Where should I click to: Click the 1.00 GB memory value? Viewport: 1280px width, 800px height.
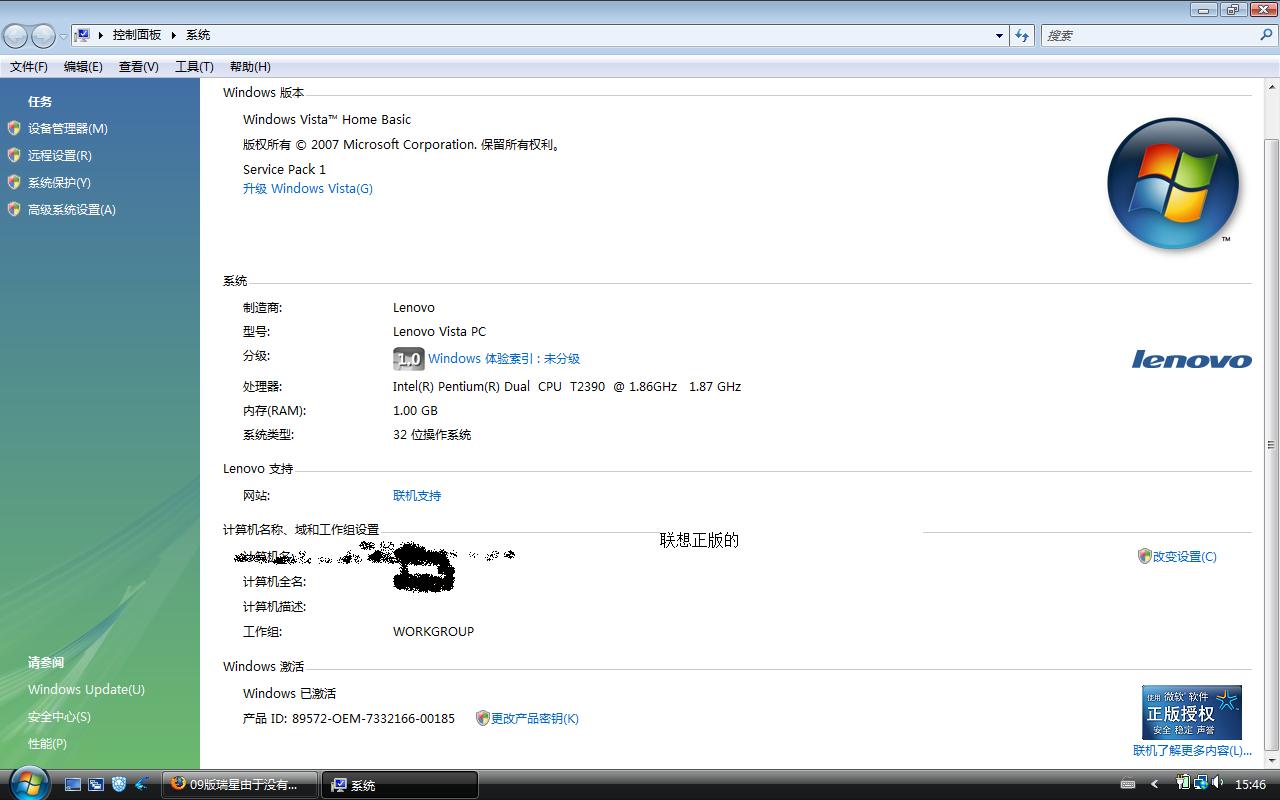click(415, 410)
